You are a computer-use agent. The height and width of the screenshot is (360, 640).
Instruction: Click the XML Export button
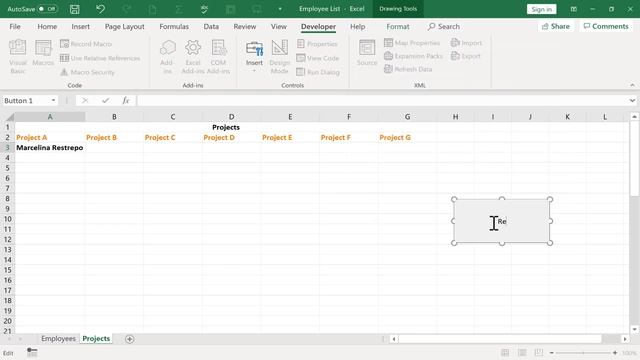[466, 56]
